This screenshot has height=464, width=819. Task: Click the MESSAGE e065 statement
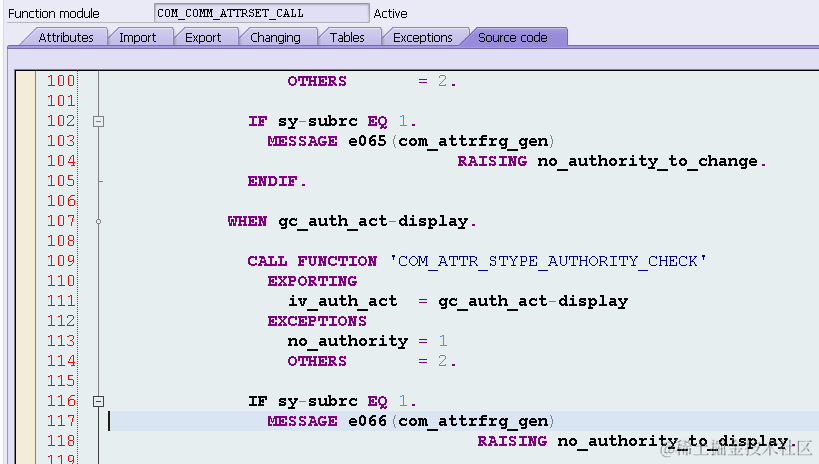pyautogui.click(x=411, y=141)
